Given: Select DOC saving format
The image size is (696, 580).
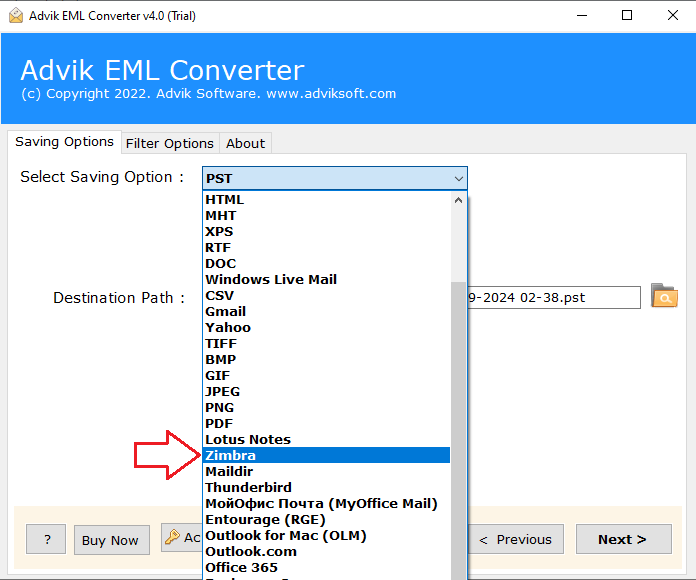Looking at the screenshot, I should pos(327,264).
